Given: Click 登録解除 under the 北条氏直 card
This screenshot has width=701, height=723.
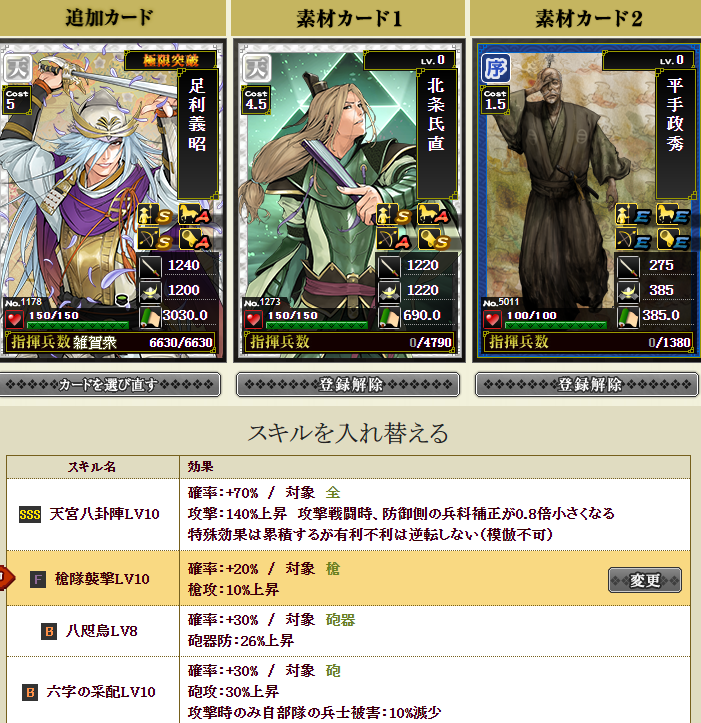Looking at the screenshot, I should tap(348, 384).
